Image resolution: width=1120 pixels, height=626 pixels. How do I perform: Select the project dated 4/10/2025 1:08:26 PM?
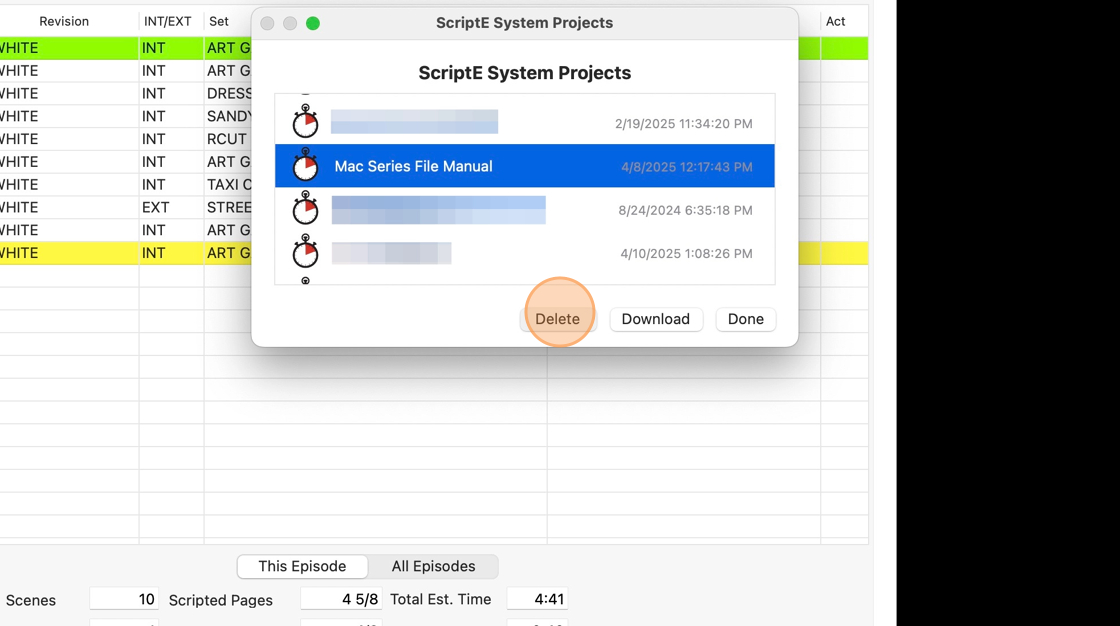(525, 253)
